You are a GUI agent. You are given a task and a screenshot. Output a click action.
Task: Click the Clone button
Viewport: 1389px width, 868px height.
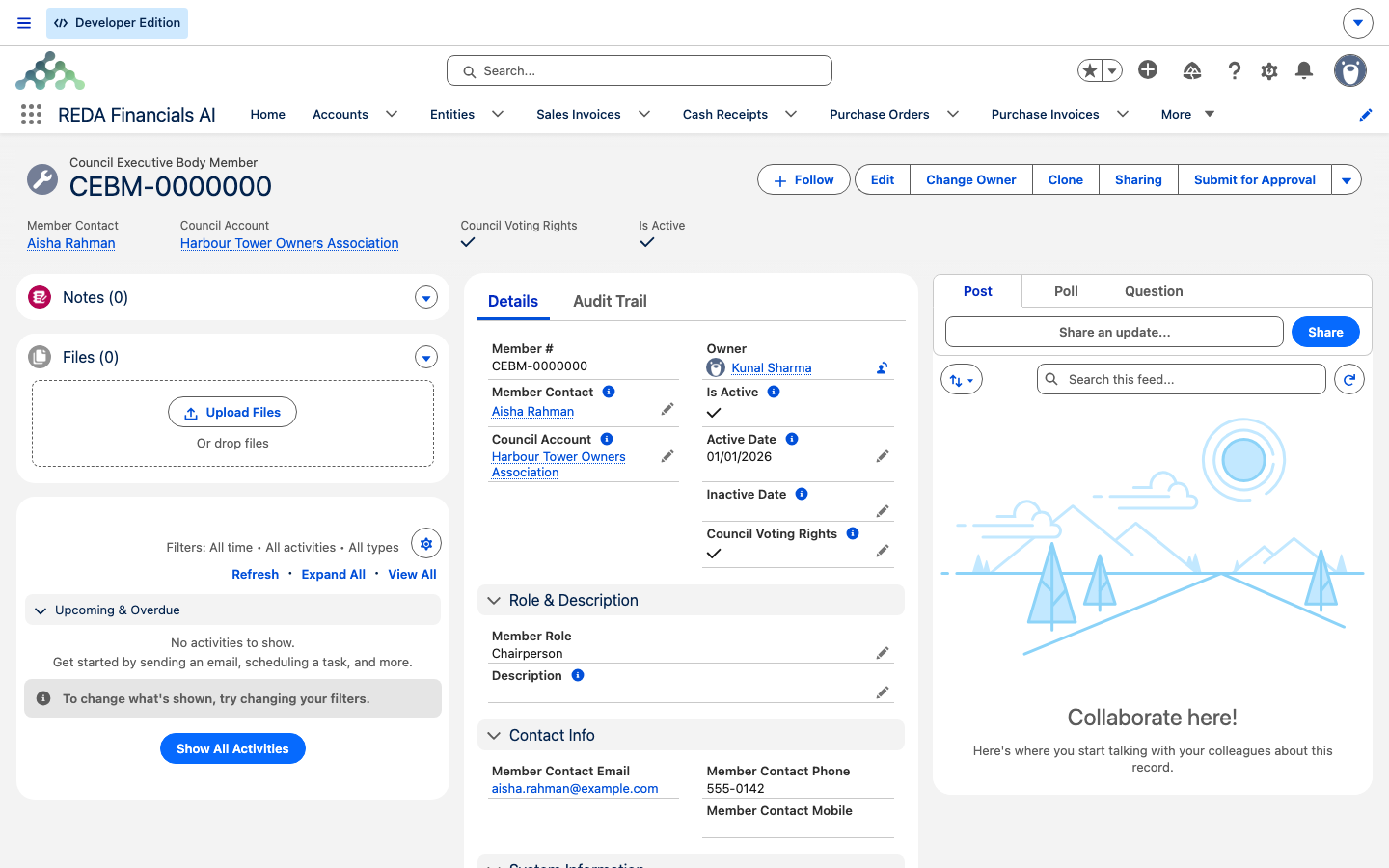pyautogui.click(x=1066, y=180)
